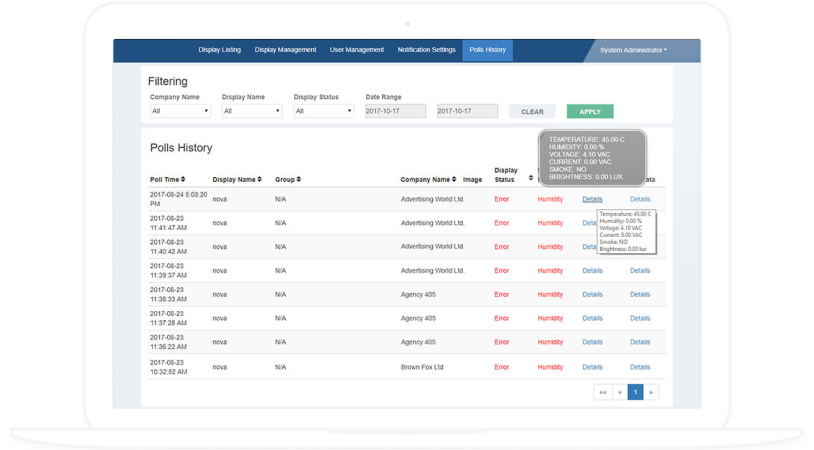Advance to the next results page
814x450 pixels.
coord(651,392)
